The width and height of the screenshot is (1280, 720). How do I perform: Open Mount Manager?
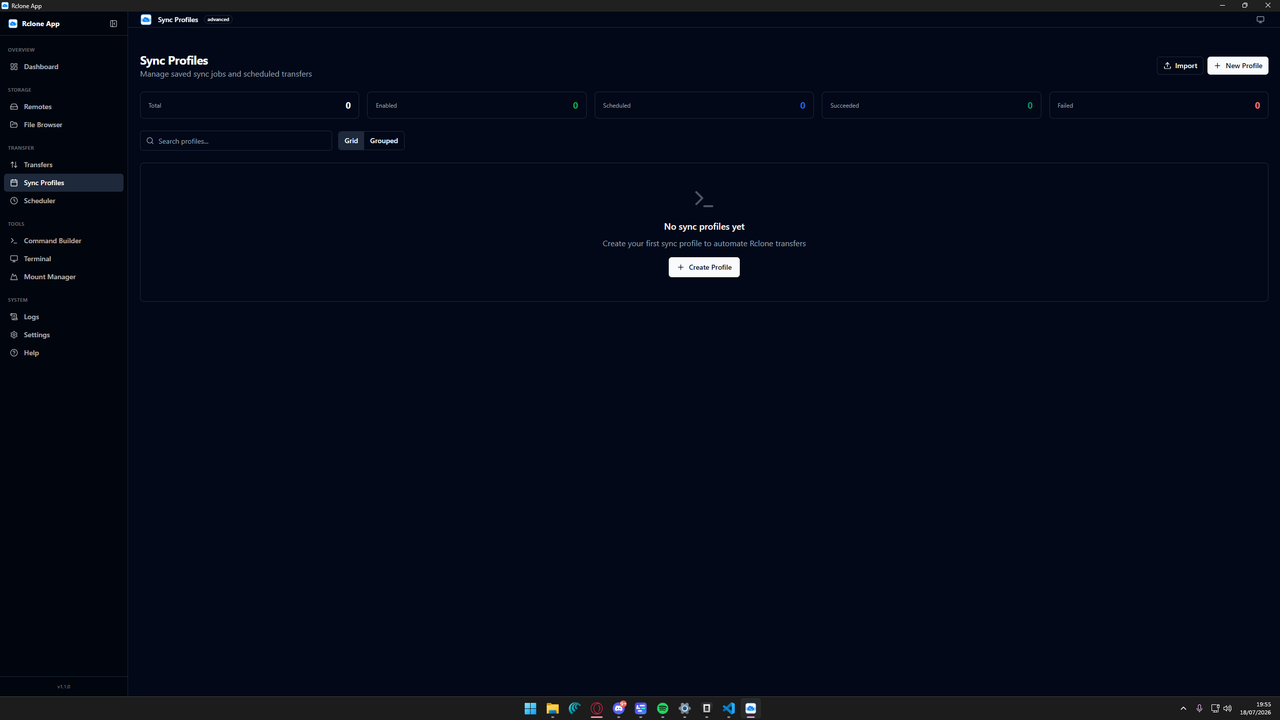tap(64, 277)
